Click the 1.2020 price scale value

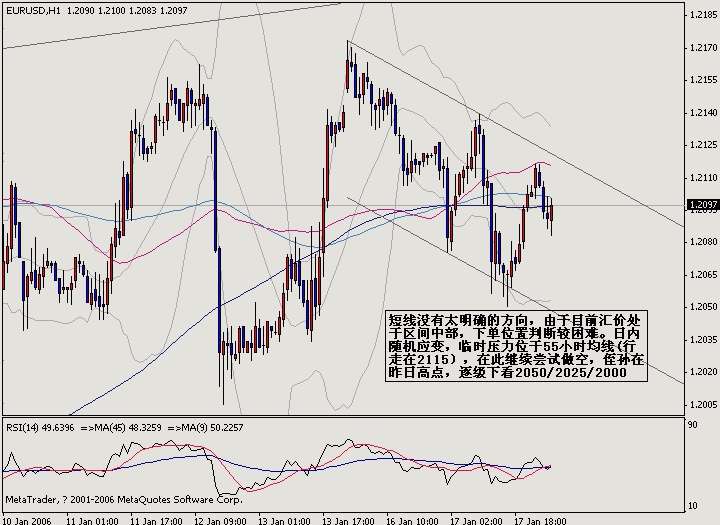tap(703, 372)
